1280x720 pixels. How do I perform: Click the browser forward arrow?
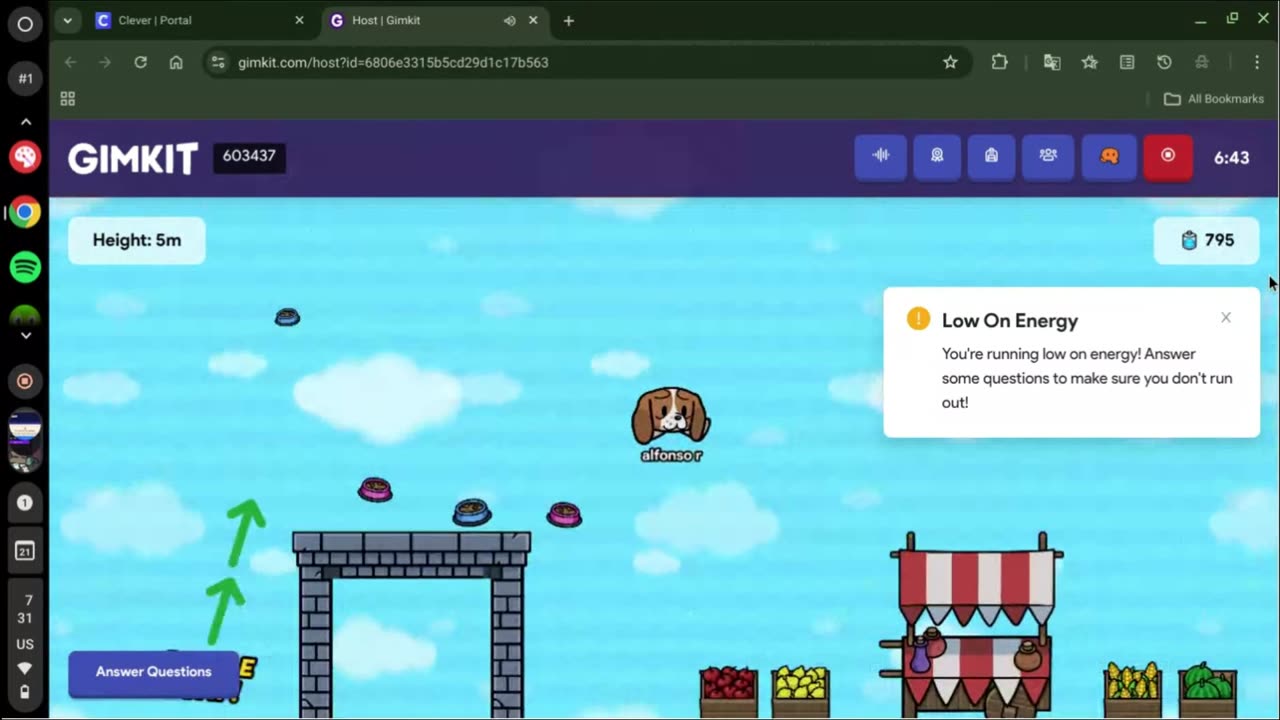point(105,62)
